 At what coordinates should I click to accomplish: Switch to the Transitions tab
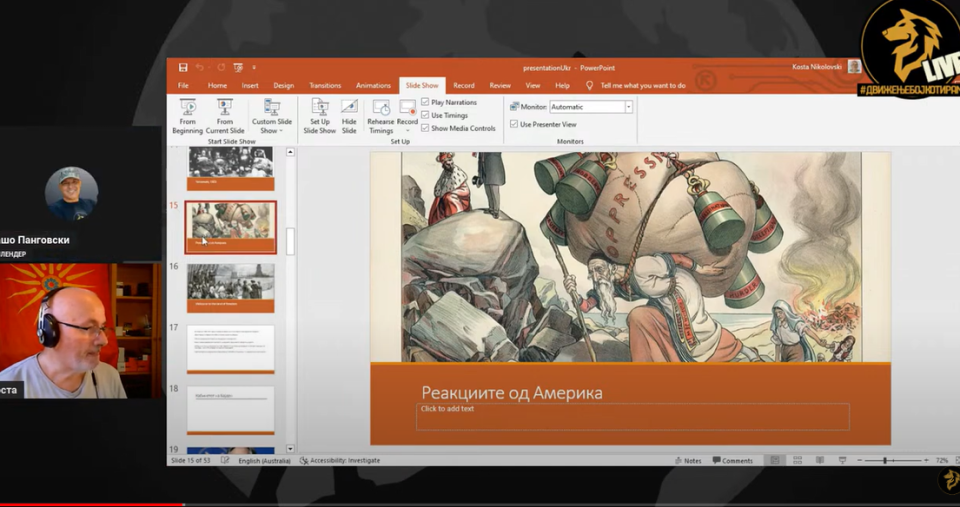[x=325, y=86]
